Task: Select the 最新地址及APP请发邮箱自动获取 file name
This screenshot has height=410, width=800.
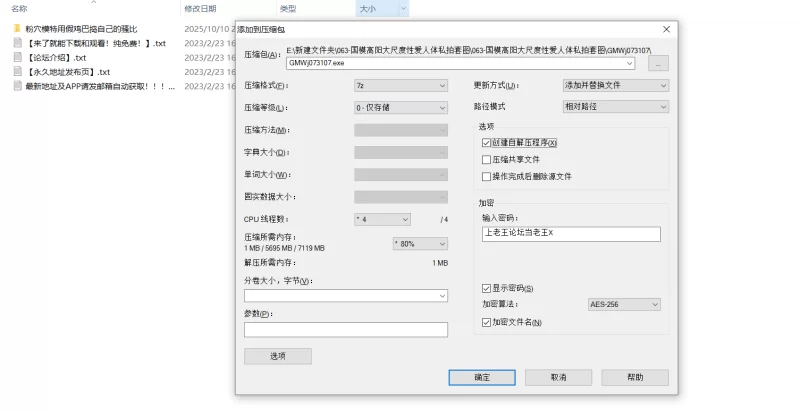Action: pos(100,86)
